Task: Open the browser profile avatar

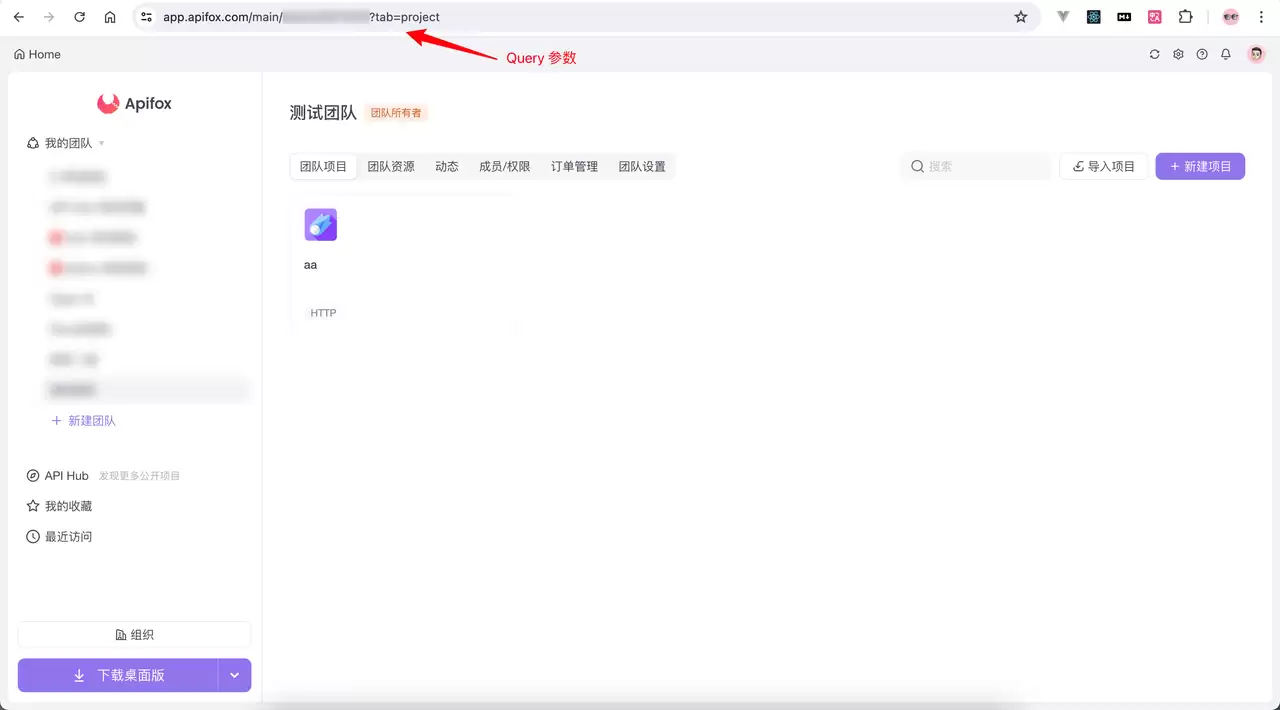Action: pos(1231,17)
